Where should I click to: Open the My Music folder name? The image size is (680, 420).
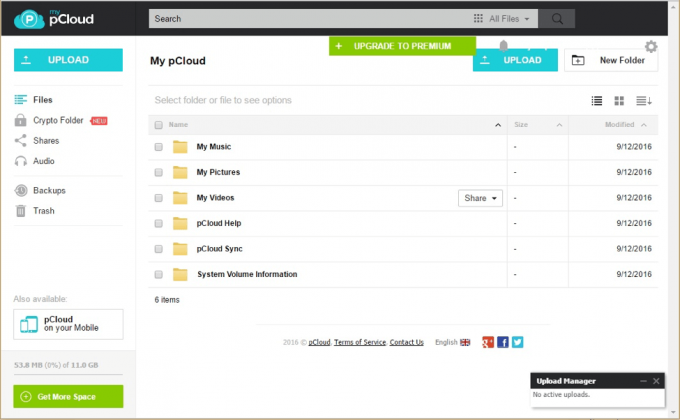point(214,147)
